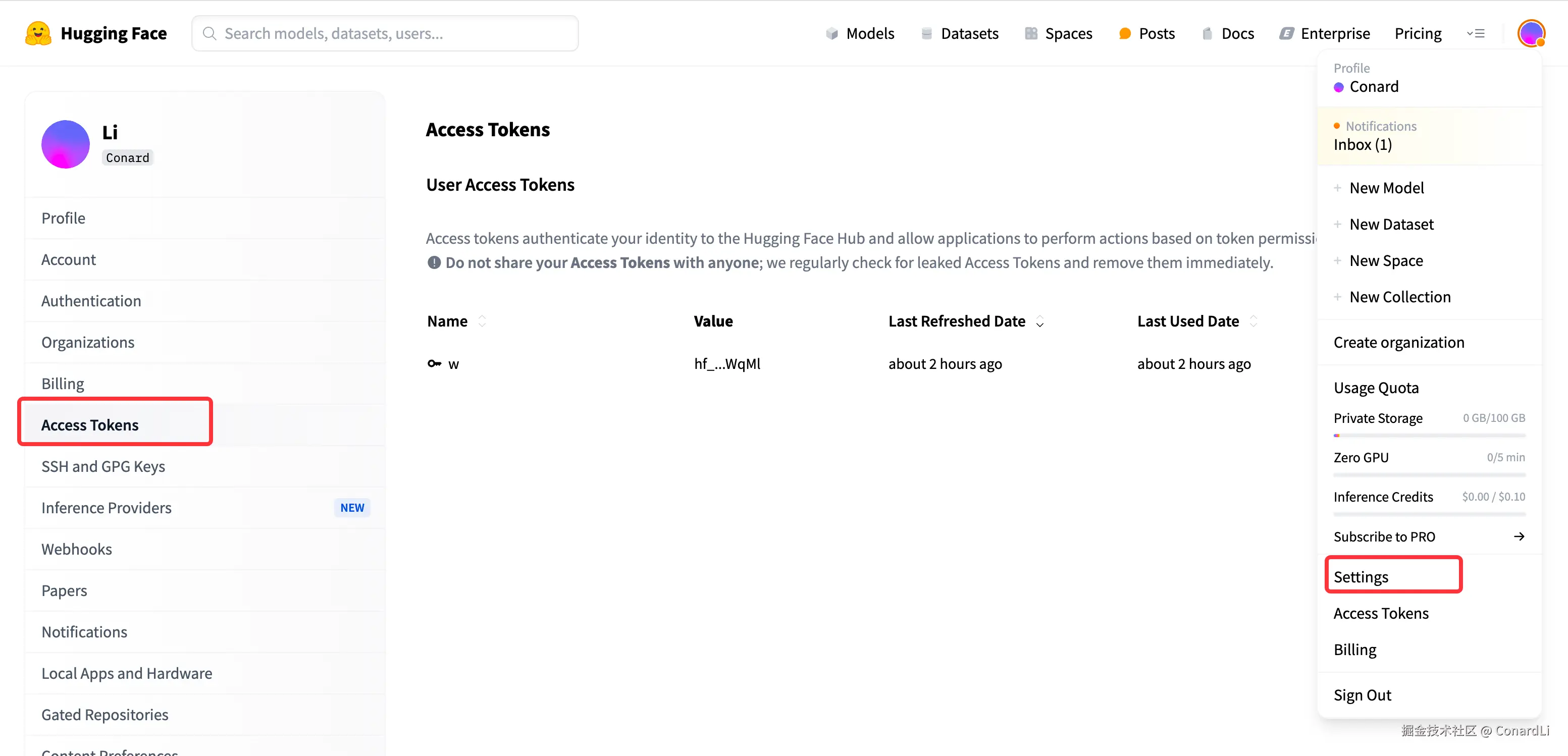The width and height of the screenshot is (1568, 756).
Task: Click the Subscribe to PRO link
Action: [1385, 536]
